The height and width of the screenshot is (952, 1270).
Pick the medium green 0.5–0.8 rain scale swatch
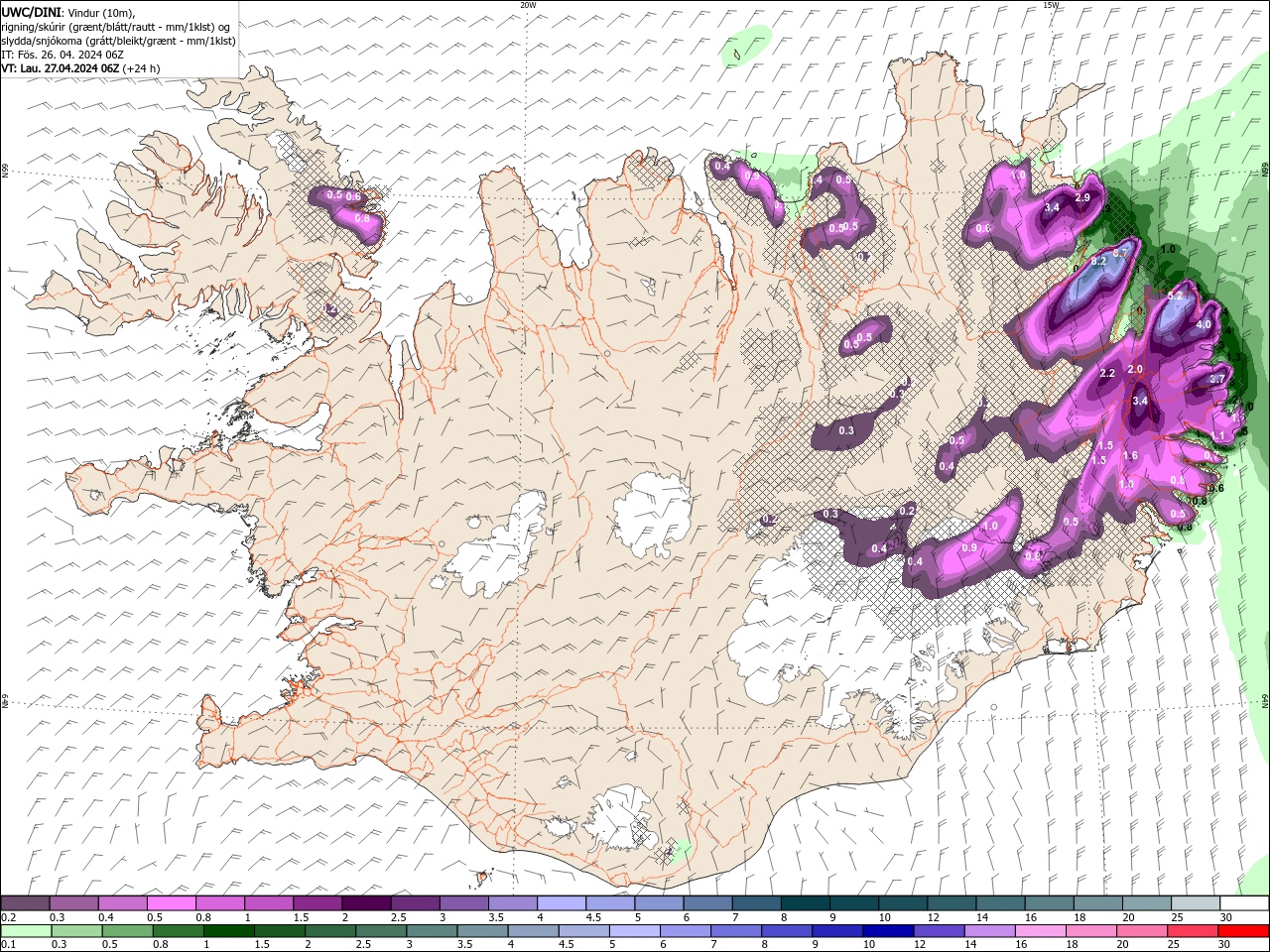click(x=128, y=931)
